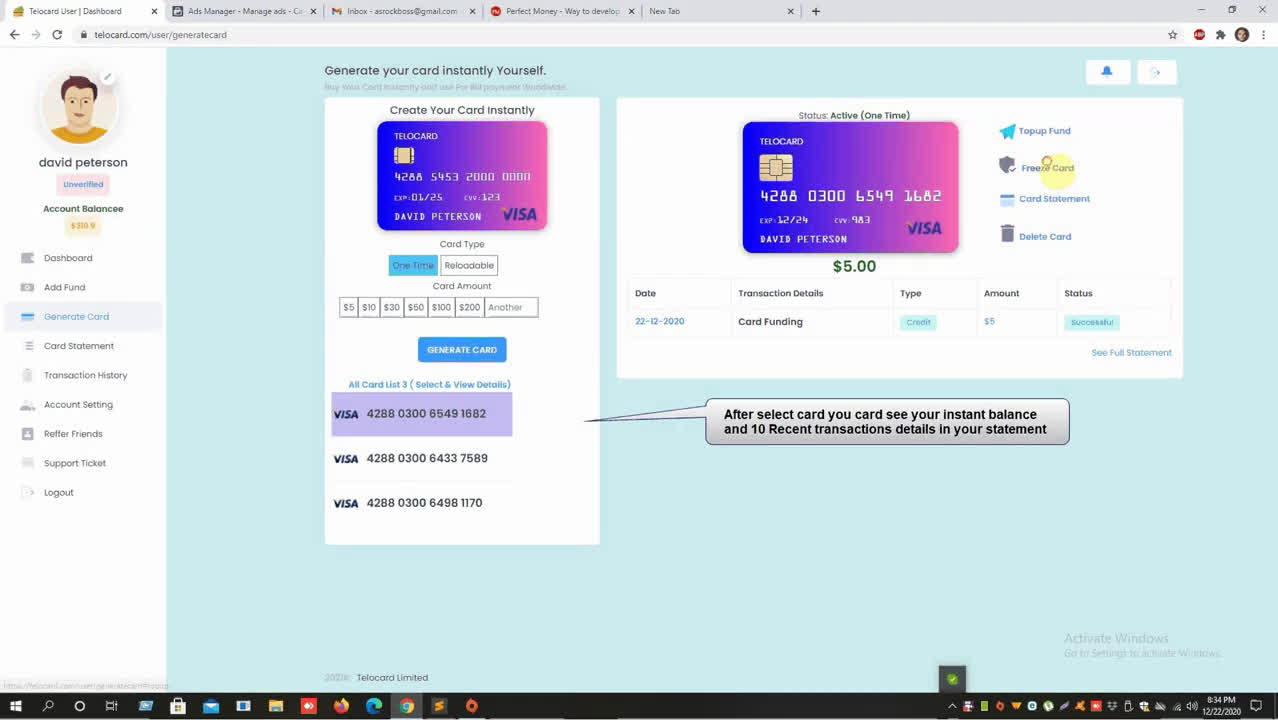Open the See Full Statement link
This screenshot has width=1278, height=720.
[x=1131, y=353]
